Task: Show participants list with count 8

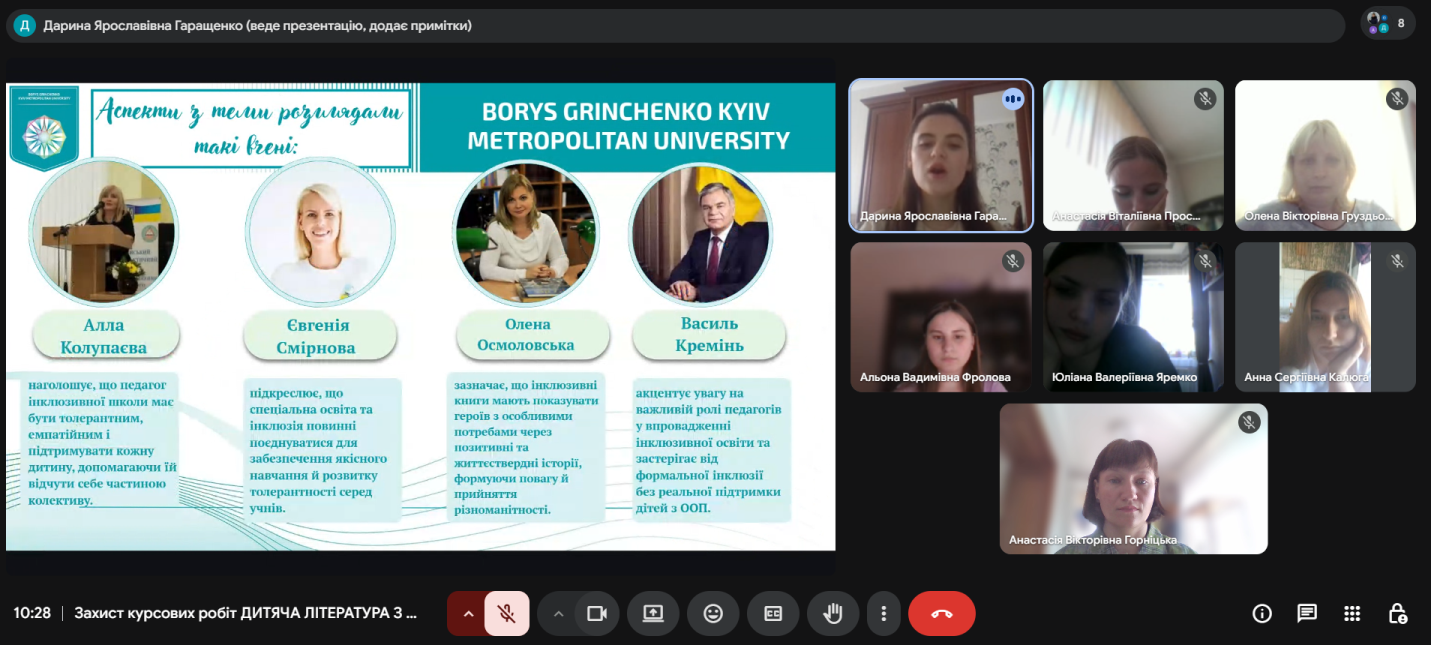Action: [x=1388, y=23]
